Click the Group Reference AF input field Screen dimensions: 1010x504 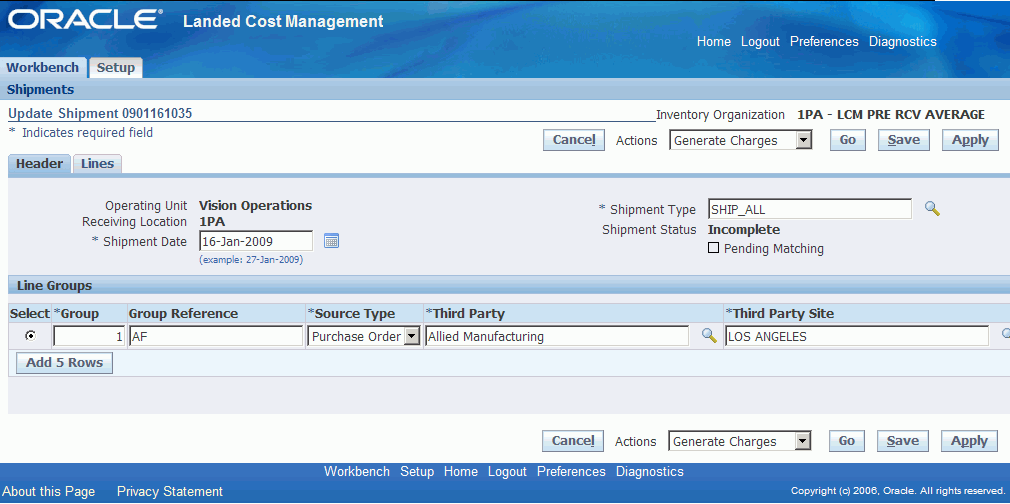click(216, 336)
